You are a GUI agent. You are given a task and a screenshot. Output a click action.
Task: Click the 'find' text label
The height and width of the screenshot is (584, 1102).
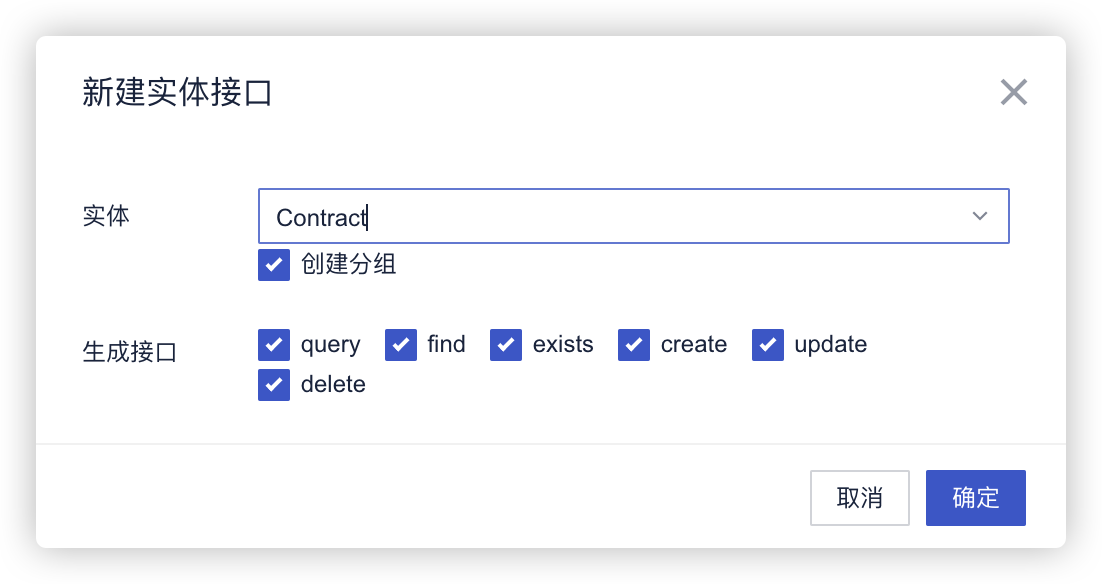446,345
